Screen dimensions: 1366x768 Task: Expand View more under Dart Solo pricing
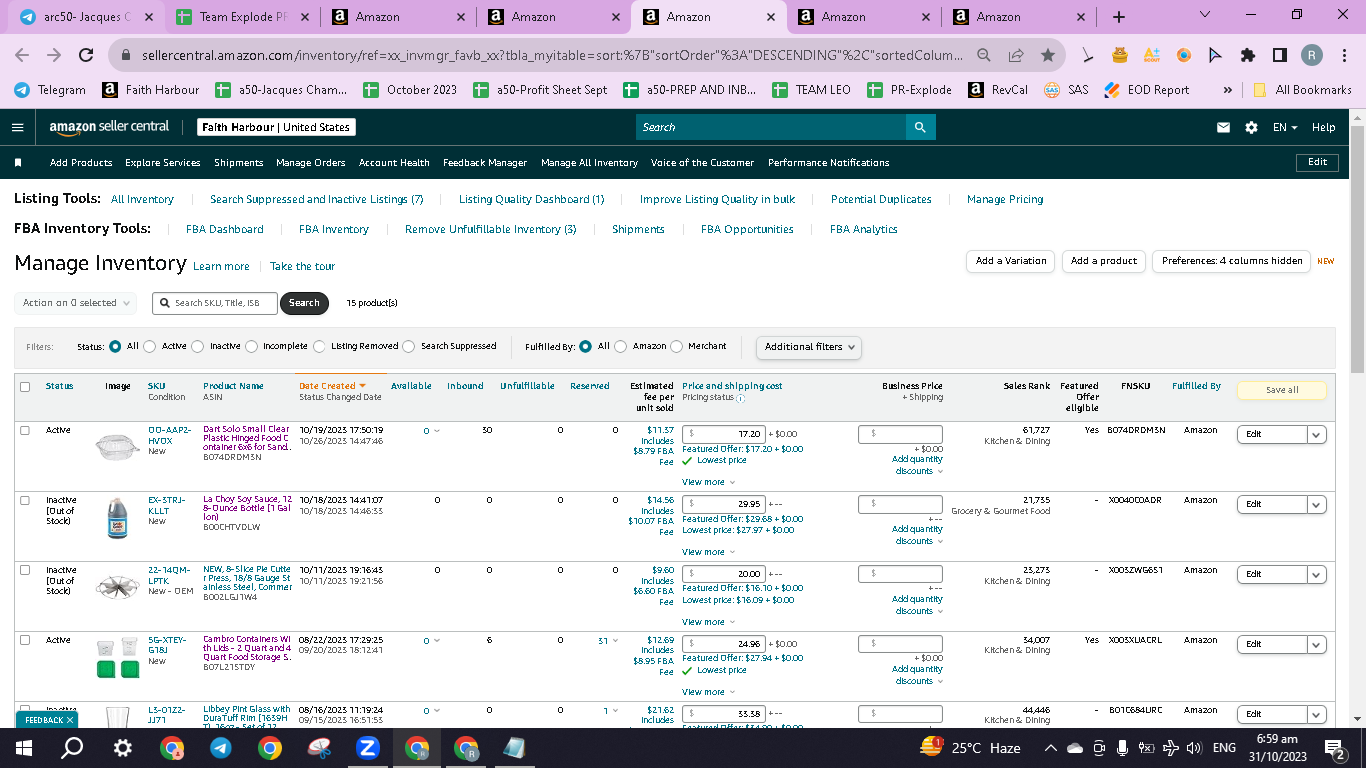tap(708, 482)
